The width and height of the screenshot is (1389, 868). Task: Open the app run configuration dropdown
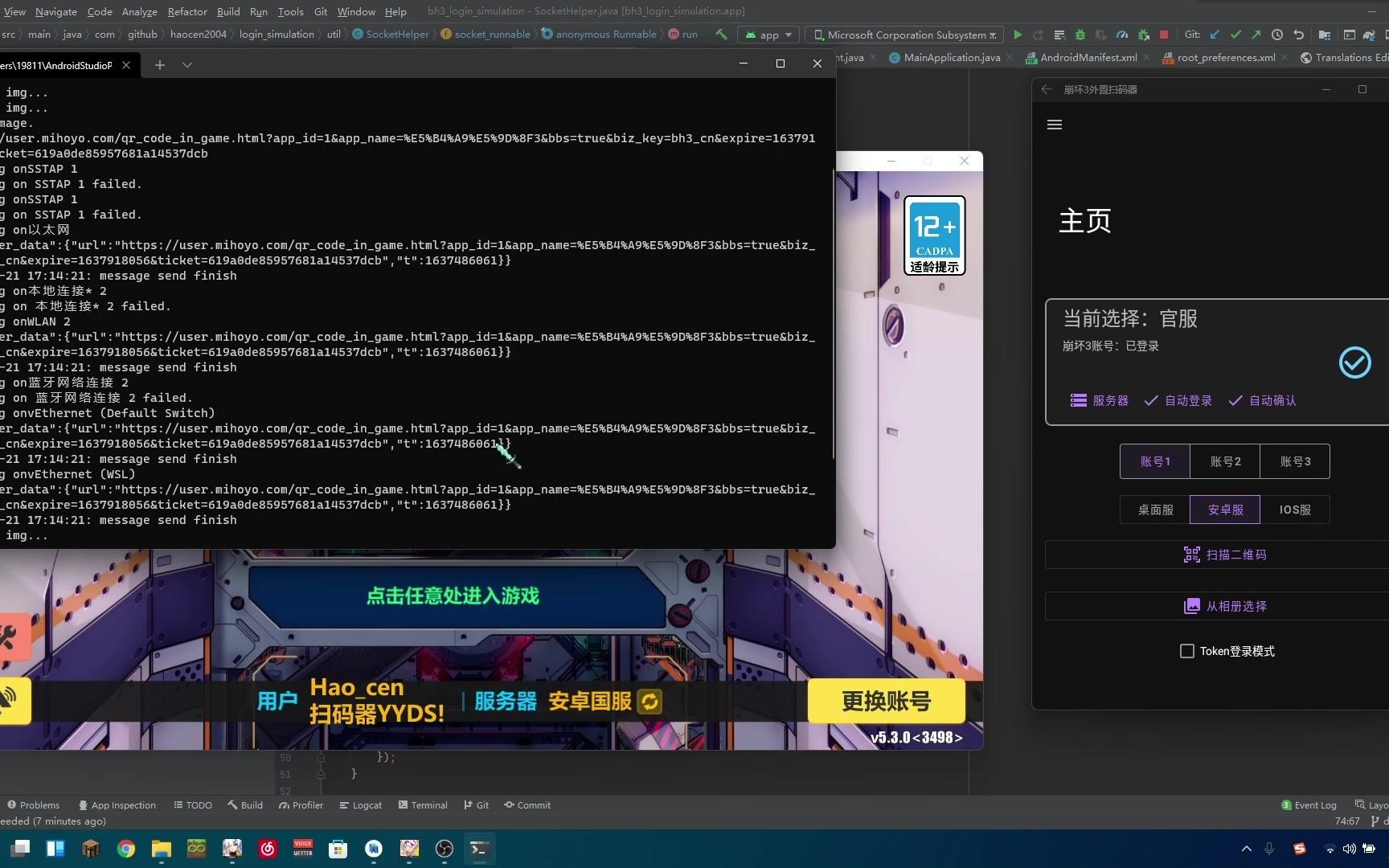coord(768,35)
